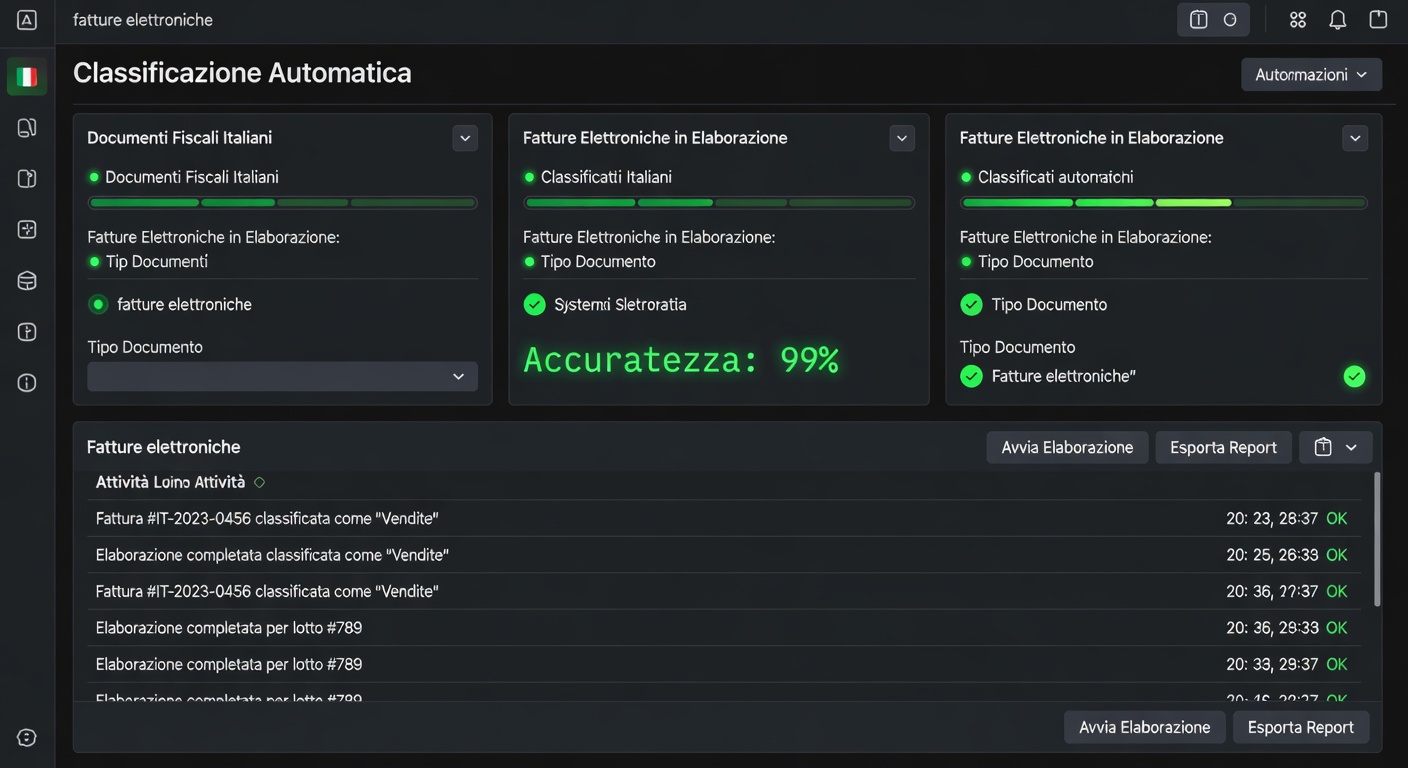Click the info icon in the sidebar

pyautogui.click(x=26, y=382)
